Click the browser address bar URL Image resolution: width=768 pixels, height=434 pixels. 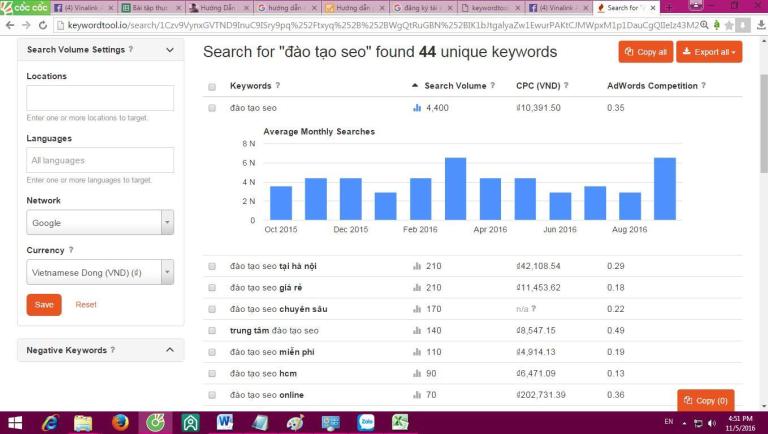382,25
